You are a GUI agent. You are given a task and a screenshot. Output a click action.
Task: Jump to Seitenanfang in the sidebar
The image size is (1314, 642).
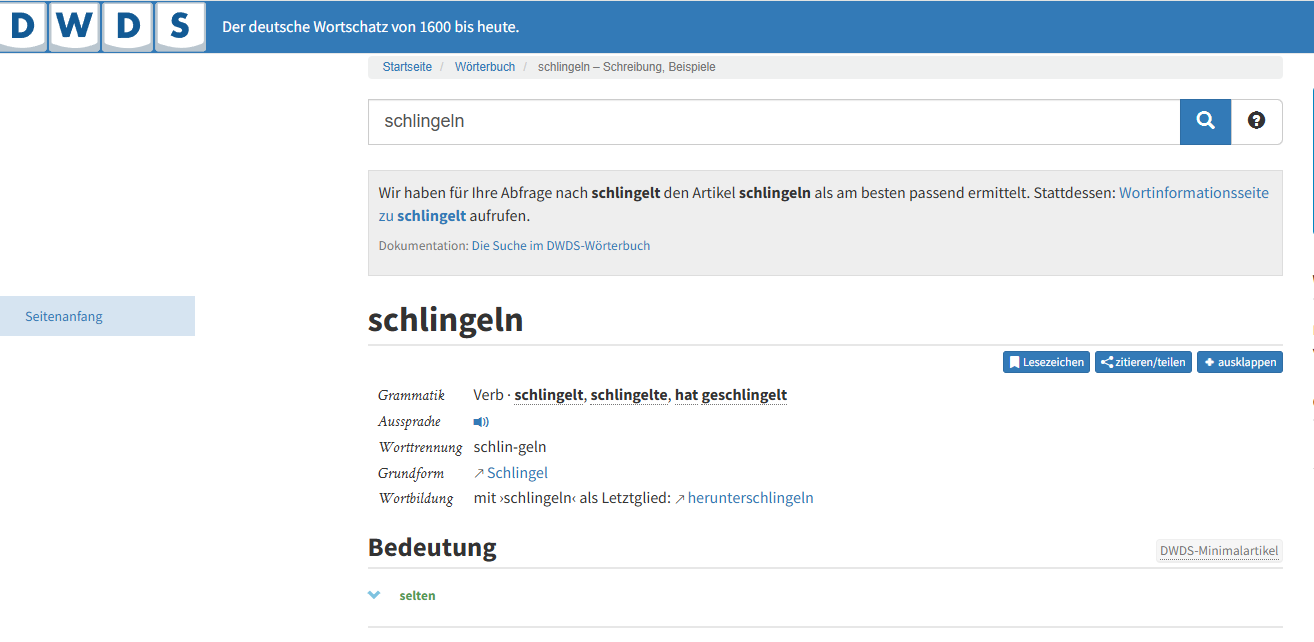pyautogui.click(x=64, y=316)
